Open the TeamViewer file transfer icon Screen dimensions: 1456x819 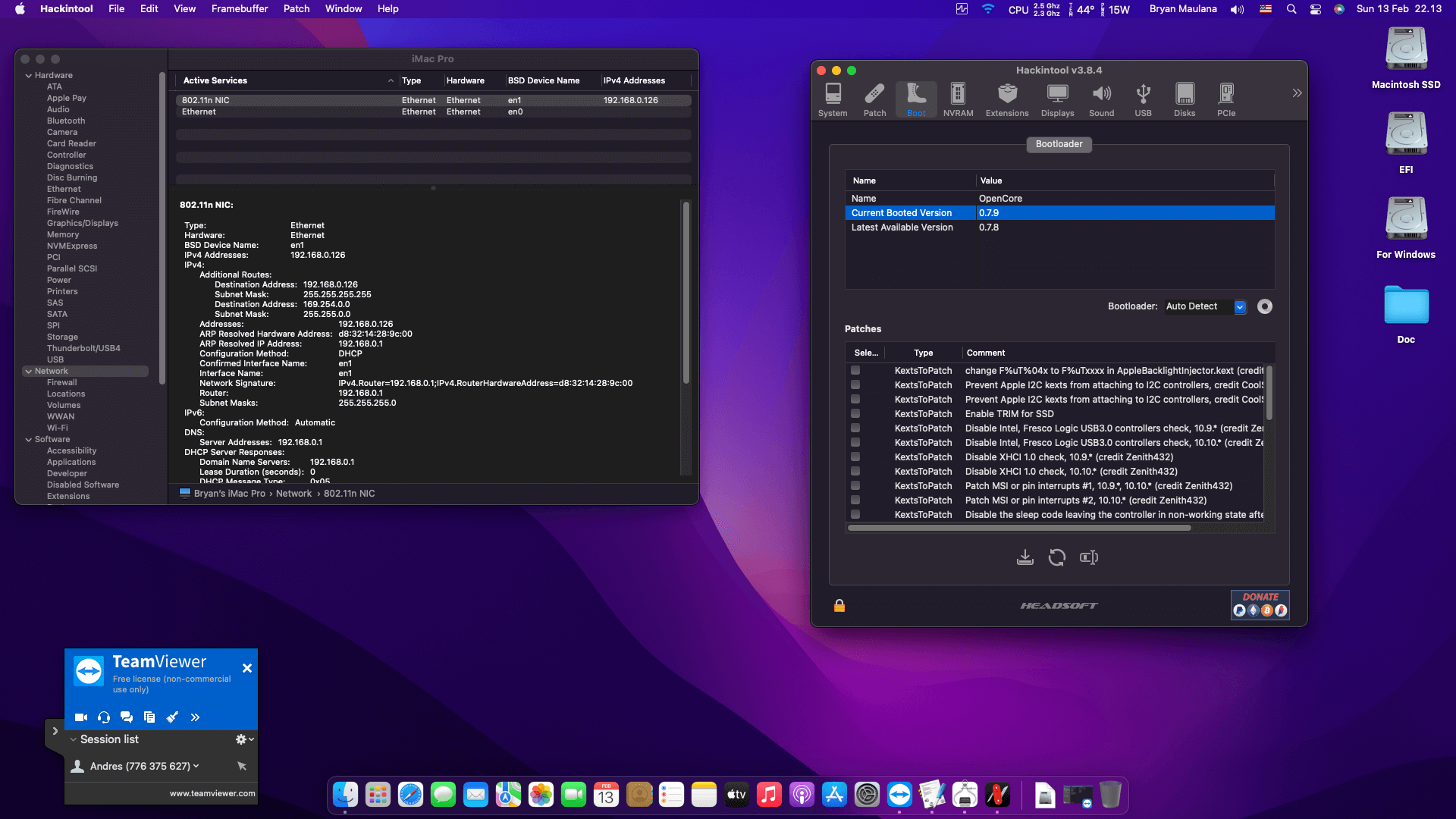[149, 717]
